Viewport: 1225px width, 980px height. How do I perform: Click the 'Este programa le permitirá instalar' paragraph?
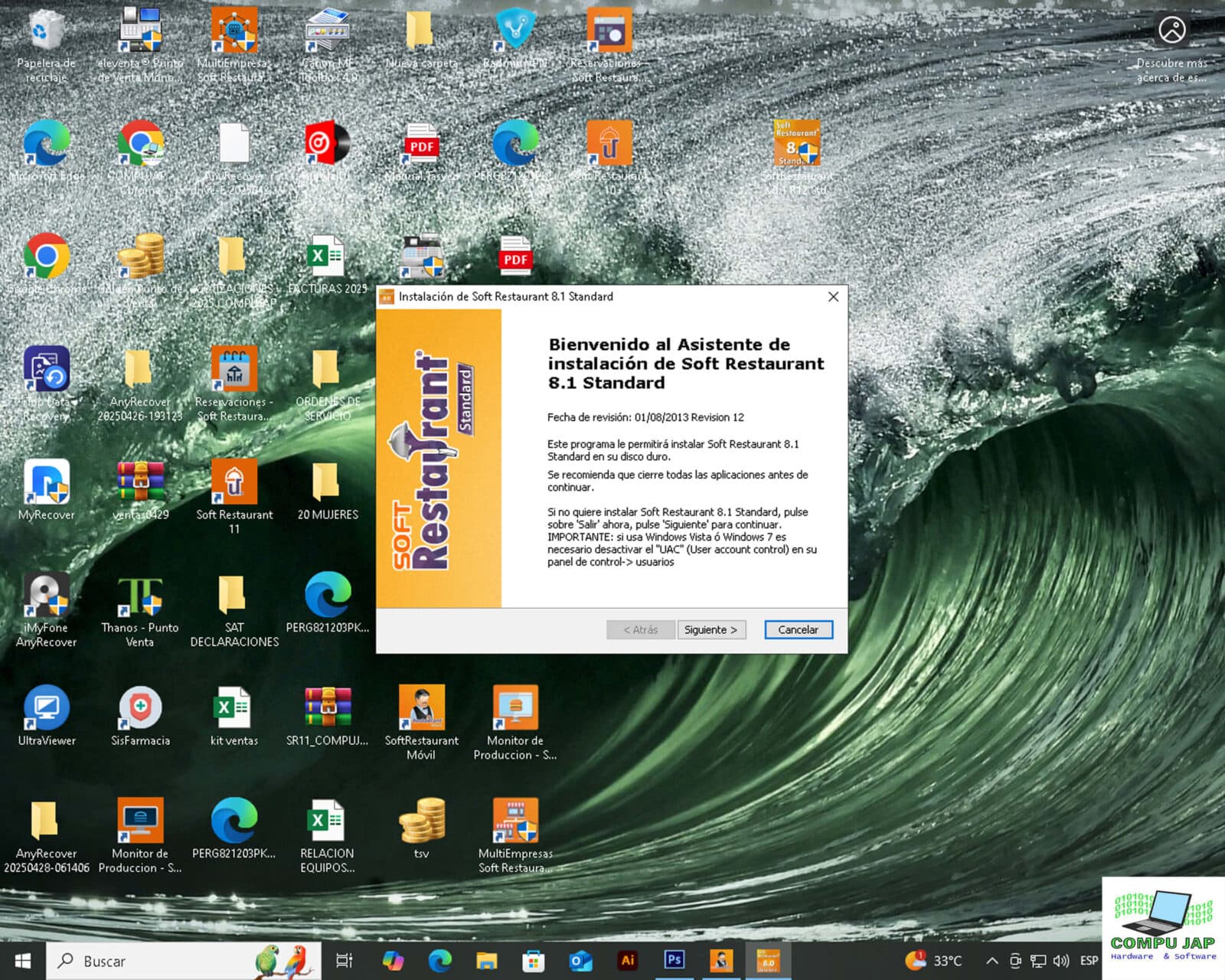pyautogui.click(x=673, y=450)
